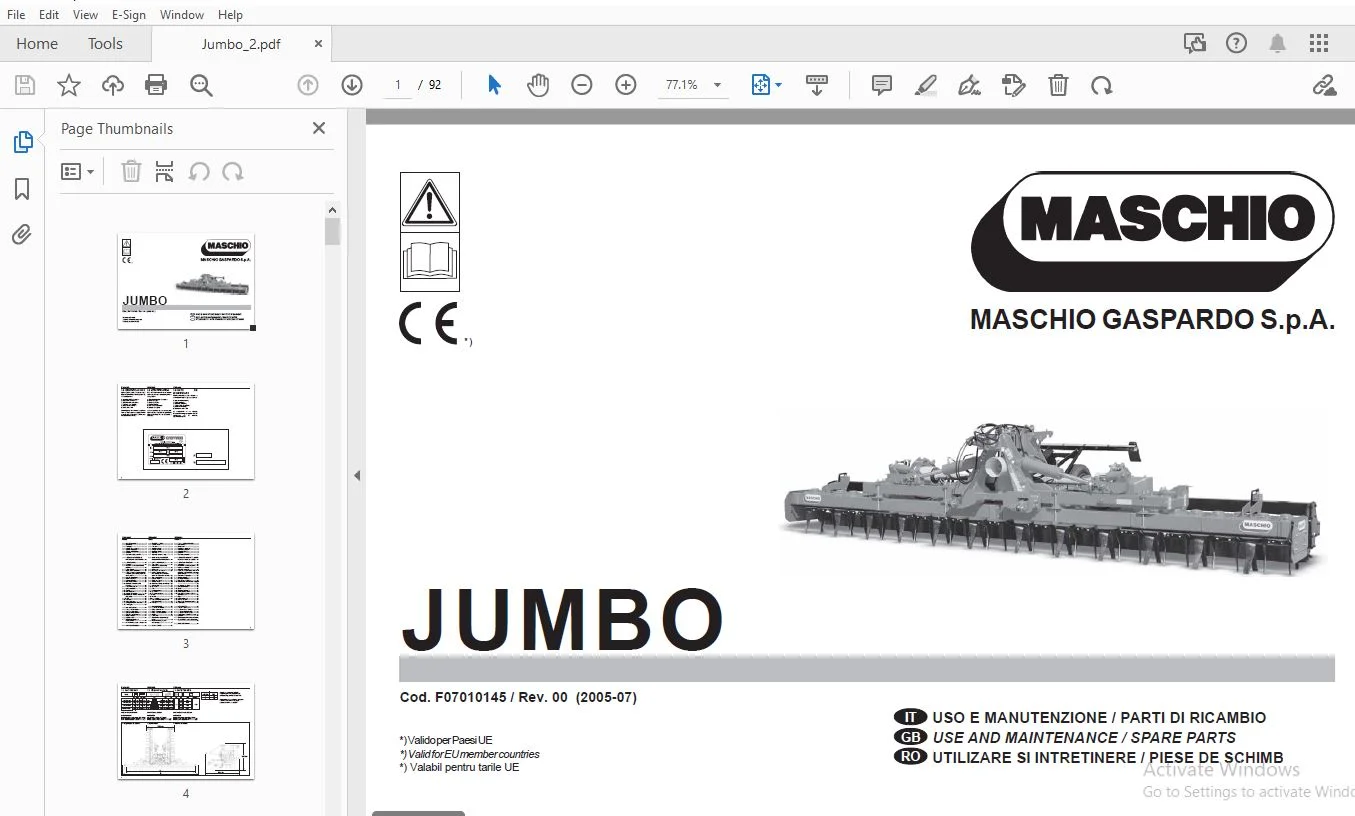The image size is (1355, 816).
Task: Select the Jumbo_2.pdf document tab
Action: [x=241, y=44]
